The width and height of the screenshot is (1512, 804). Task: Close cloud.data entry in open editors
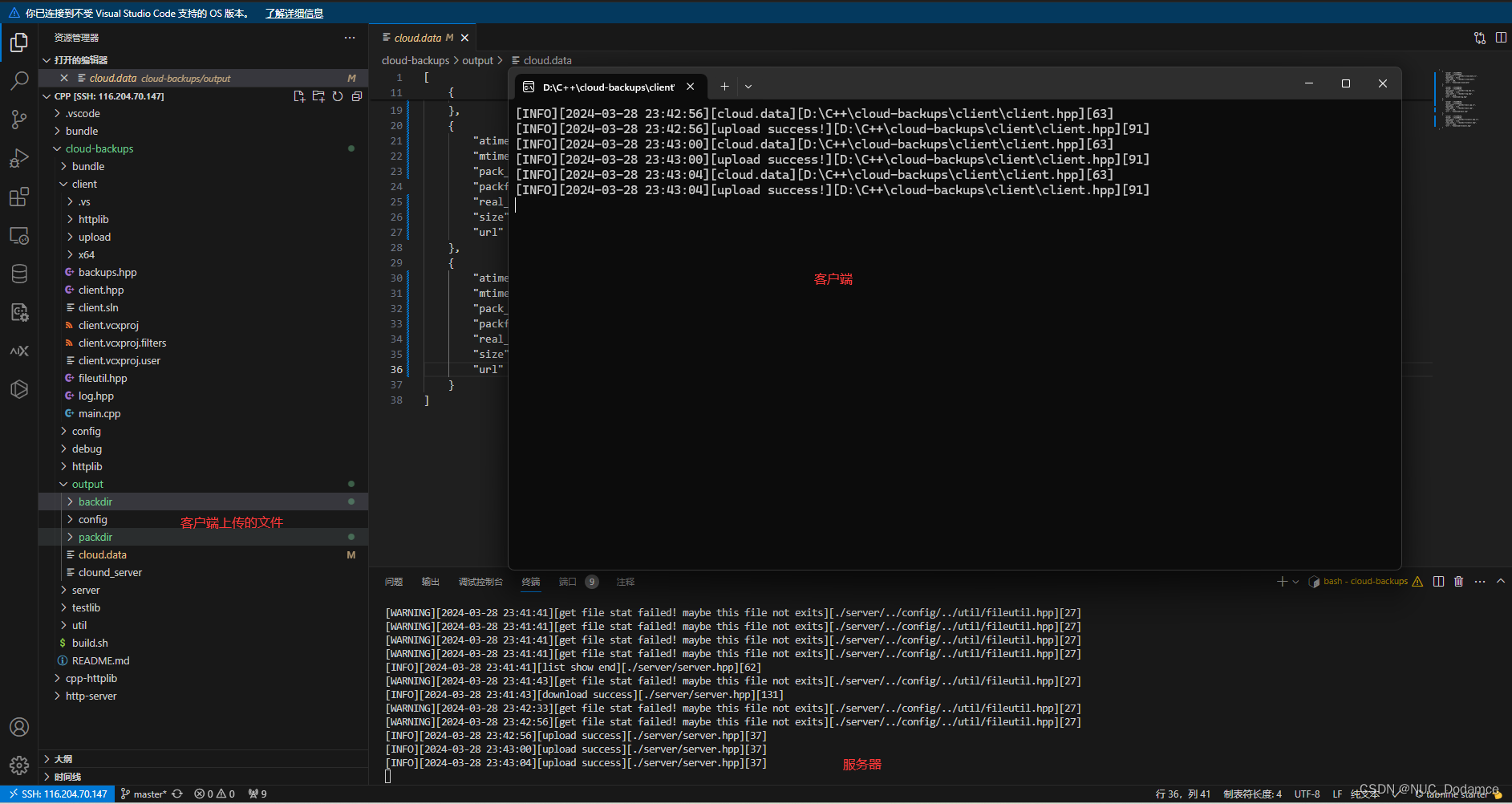[x=64, y=78]
